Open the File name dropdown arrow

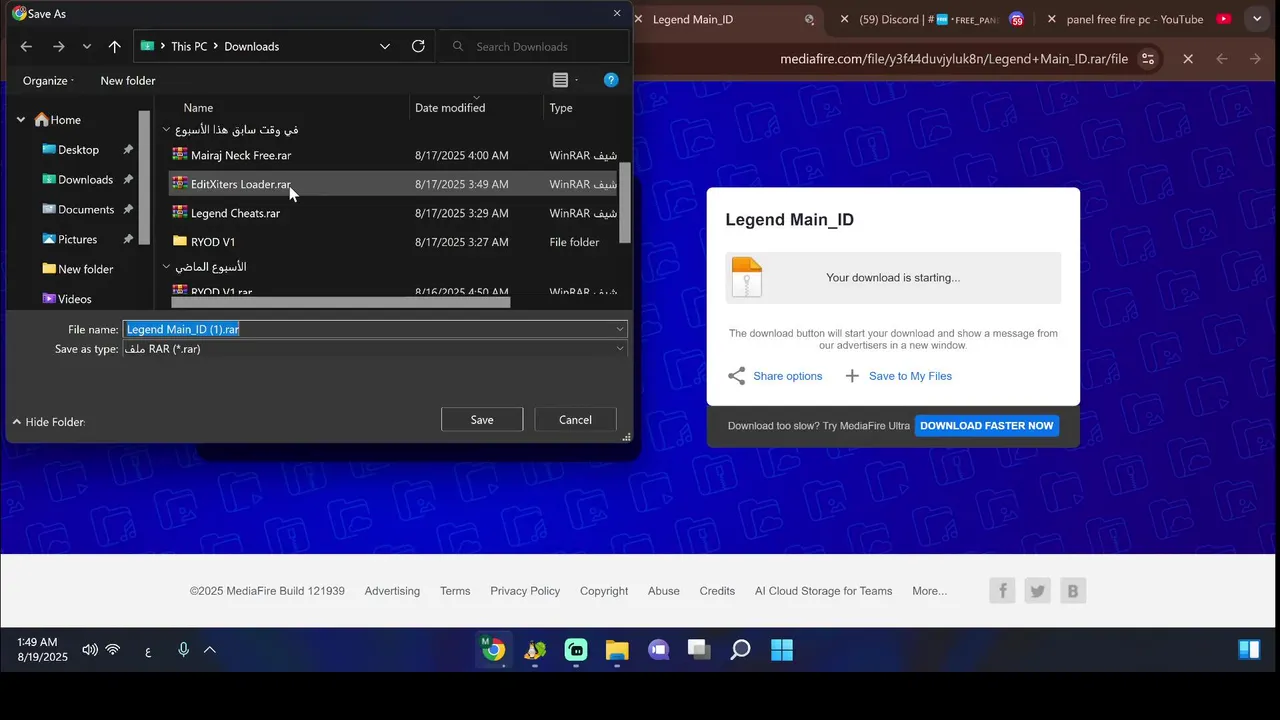620,329
